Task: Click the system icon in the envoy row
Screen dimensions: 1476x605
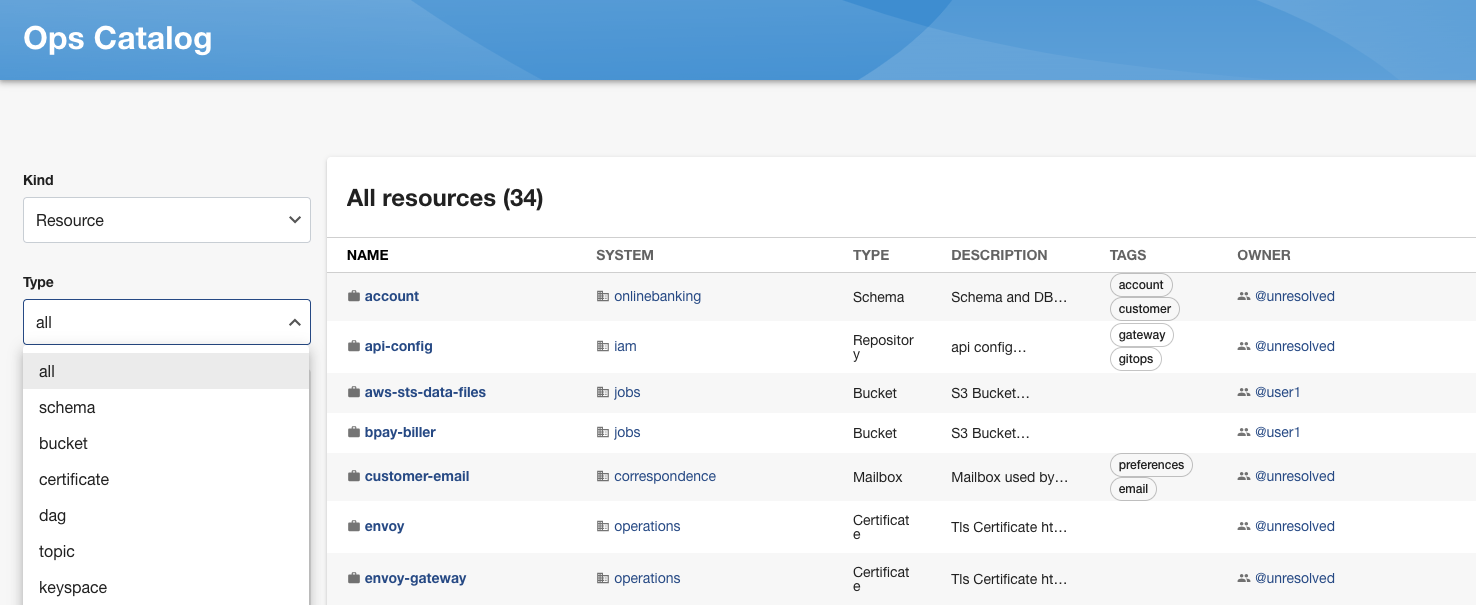Action: pyautogui.click(x=602, y=526)
